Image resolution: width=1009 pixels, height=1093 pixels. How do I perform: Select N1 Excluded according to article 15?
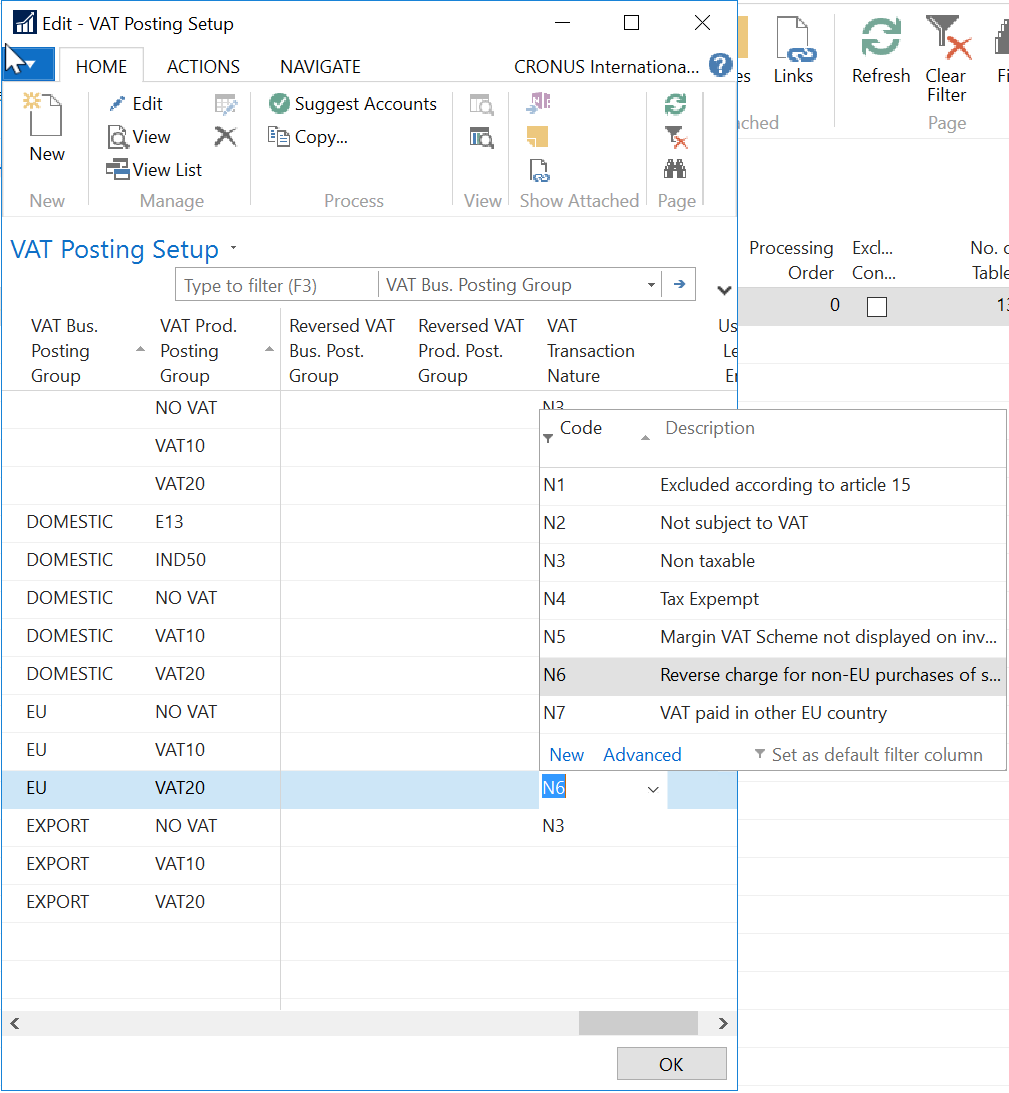tap(773, 485)
